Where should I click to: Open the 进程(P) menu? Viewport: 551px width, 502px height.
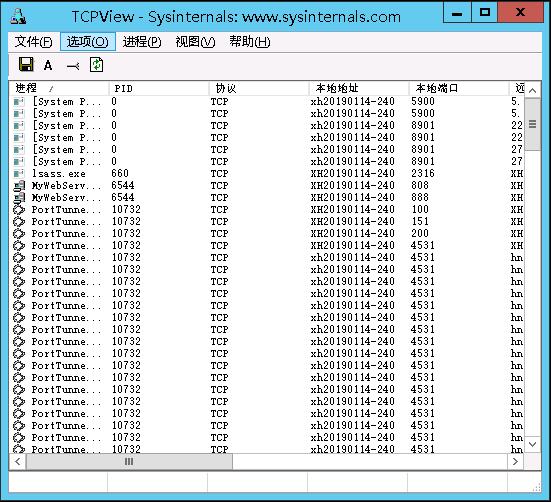point(142,42)
